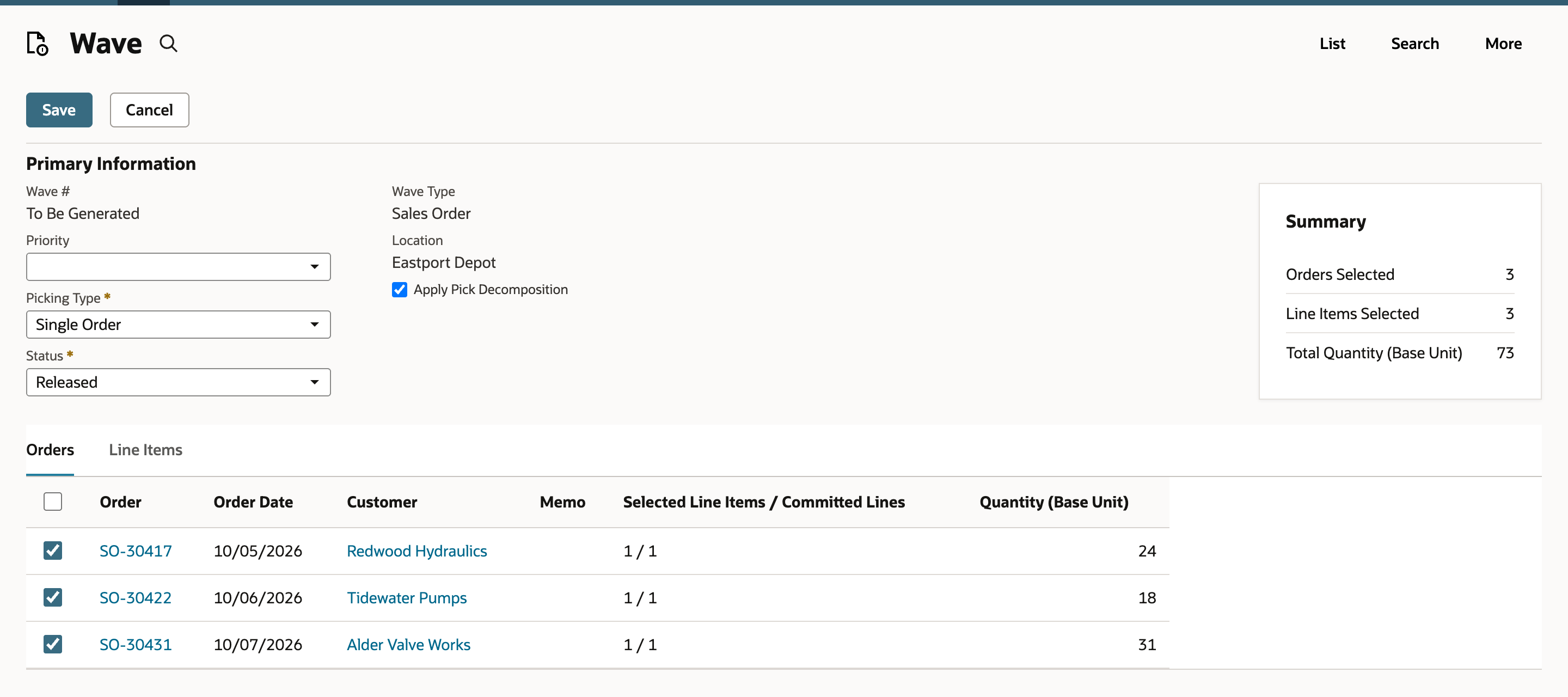Open the Picking Type dropdown showing Single Order

[x=179, y=325]
